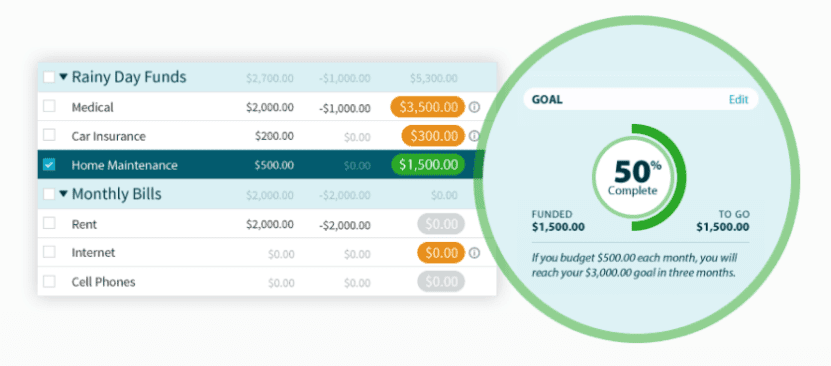Click info icon next to Medical balance

[x=474, y=108]
